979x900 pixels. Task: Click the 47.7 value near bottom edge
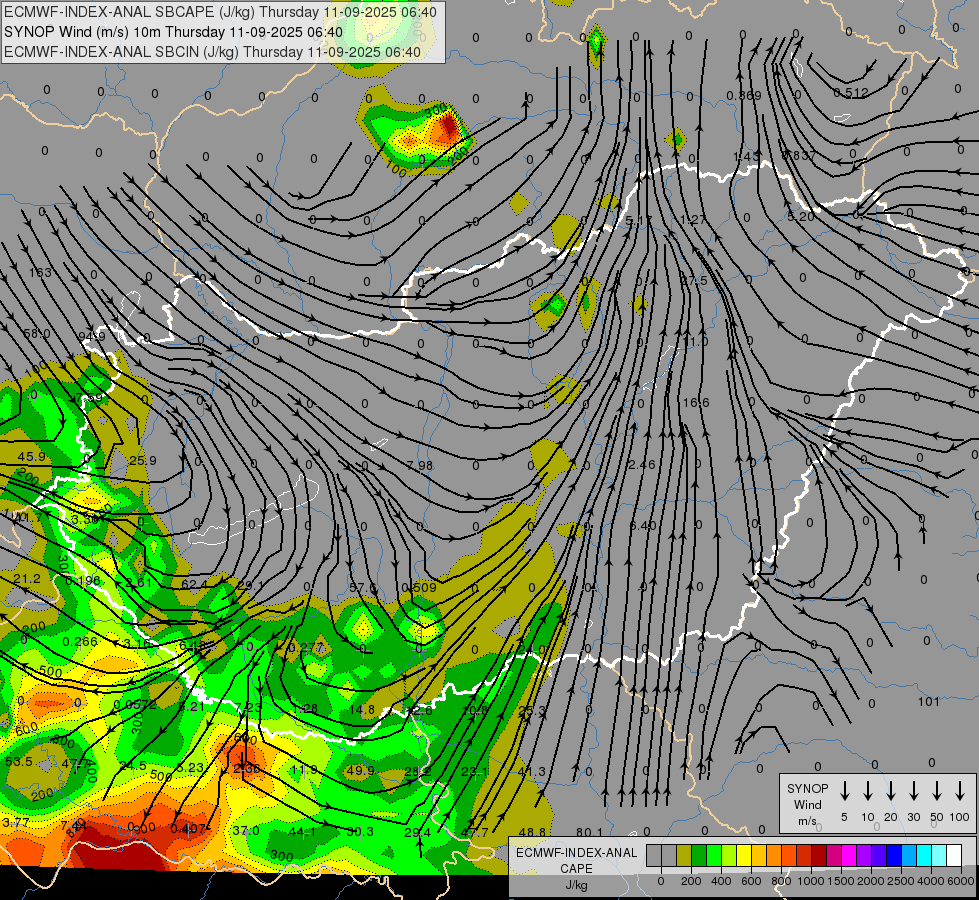475,832
